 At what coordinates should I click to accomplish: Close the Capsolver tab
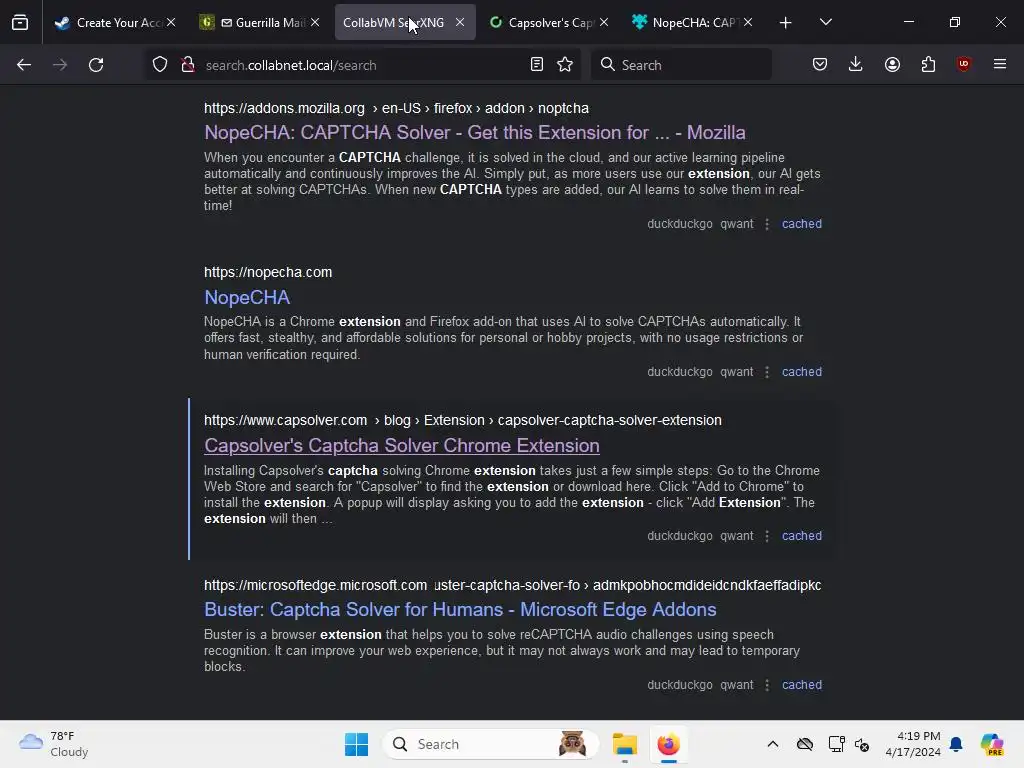pyautogui.click(x=604, y=22)
